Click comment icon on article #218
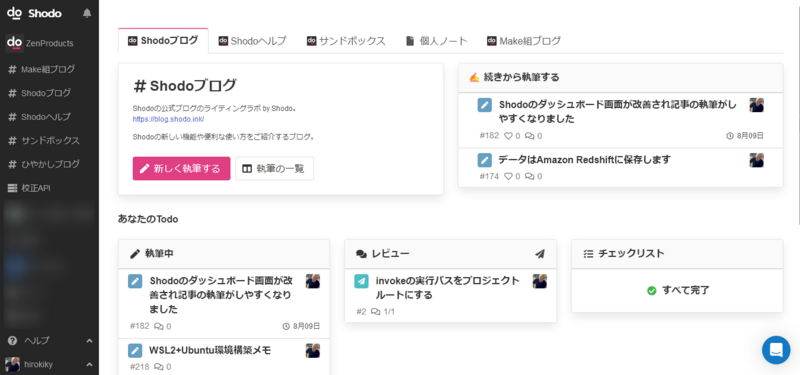The width and height of the screenshot is (800, 375). (159, 367)
